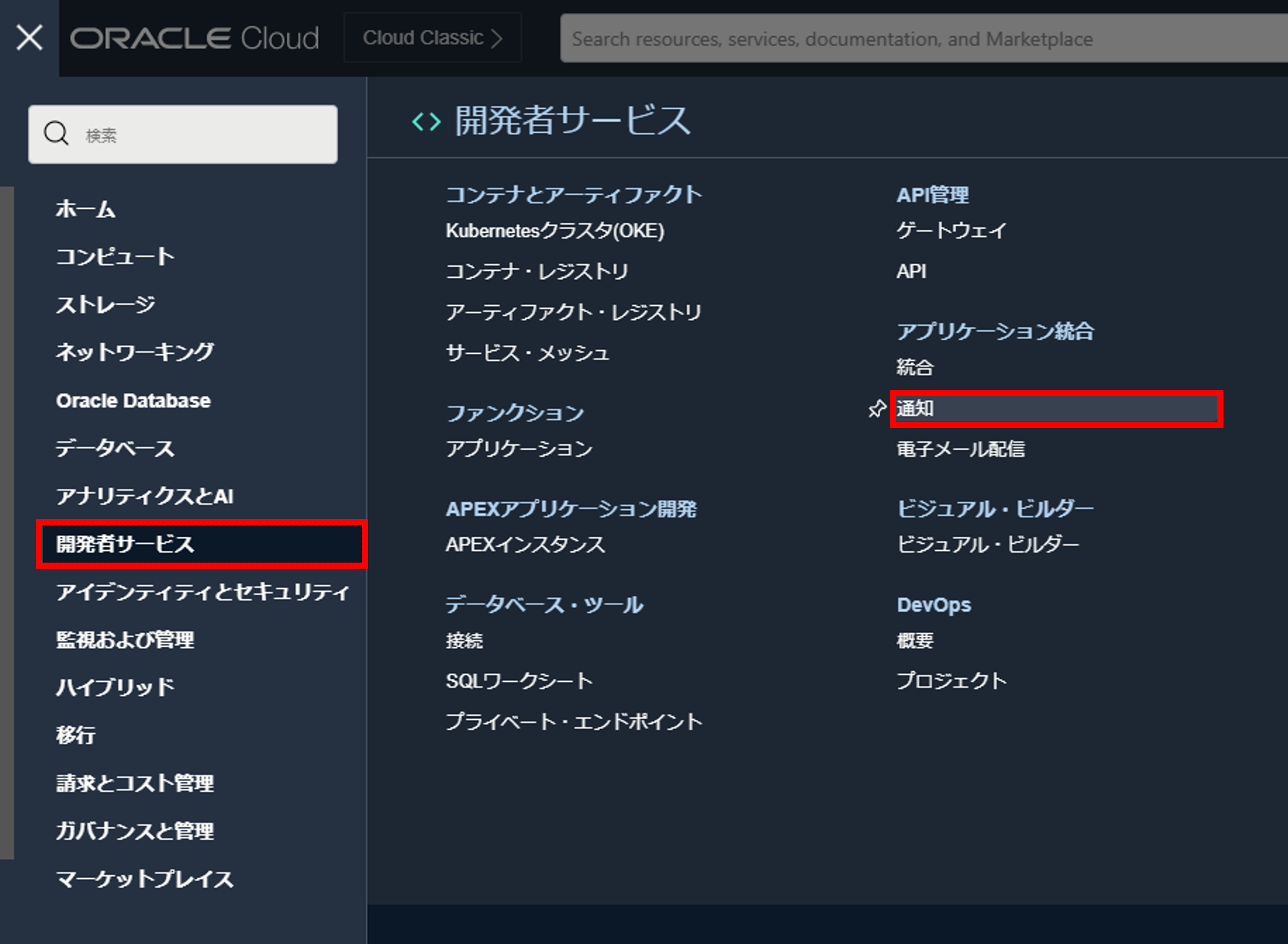Open the Cloud Classic button
1288x944 pixels.
433,38
